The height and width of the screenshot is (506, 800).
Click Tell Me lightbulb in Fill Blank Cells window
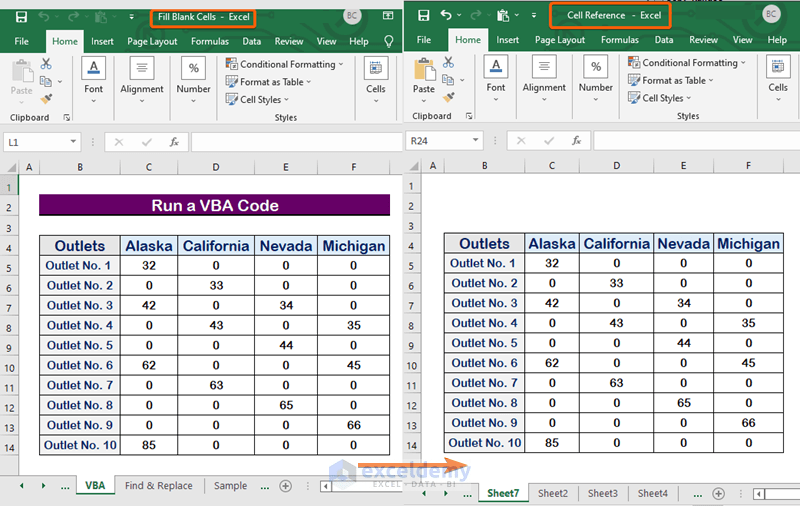coord(389,41)
